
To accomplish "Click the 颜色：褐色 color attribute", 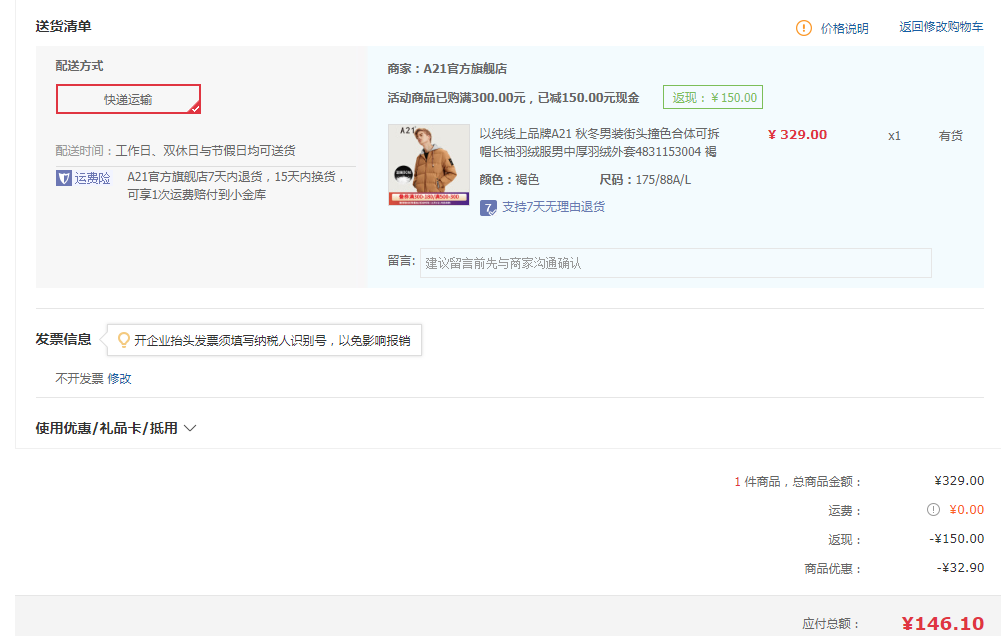I will pos(509,179).
